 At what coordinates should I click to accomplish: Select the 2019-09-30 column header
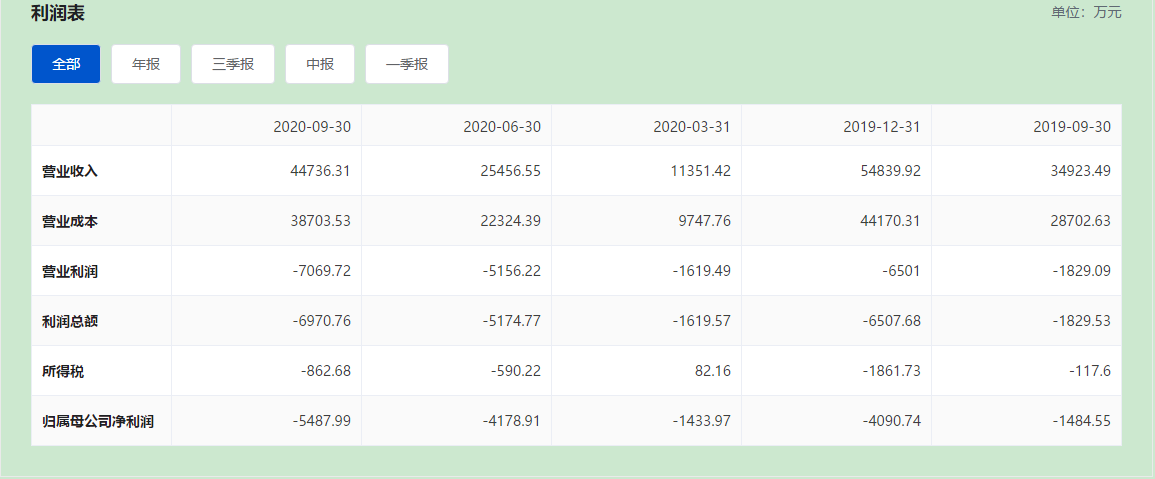click(x=1072, y=127)
